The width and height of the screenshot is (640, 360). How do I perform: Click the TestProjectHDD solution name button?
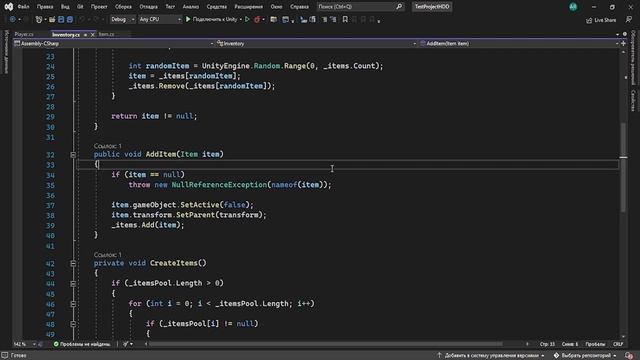432,7
